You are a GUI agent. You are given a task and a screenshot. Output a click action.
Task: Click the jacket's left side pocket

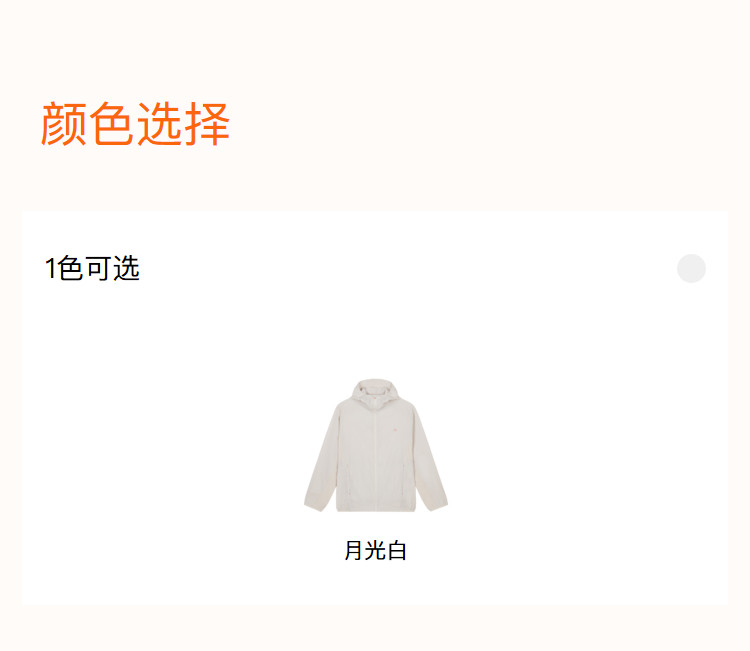[348, 478]
